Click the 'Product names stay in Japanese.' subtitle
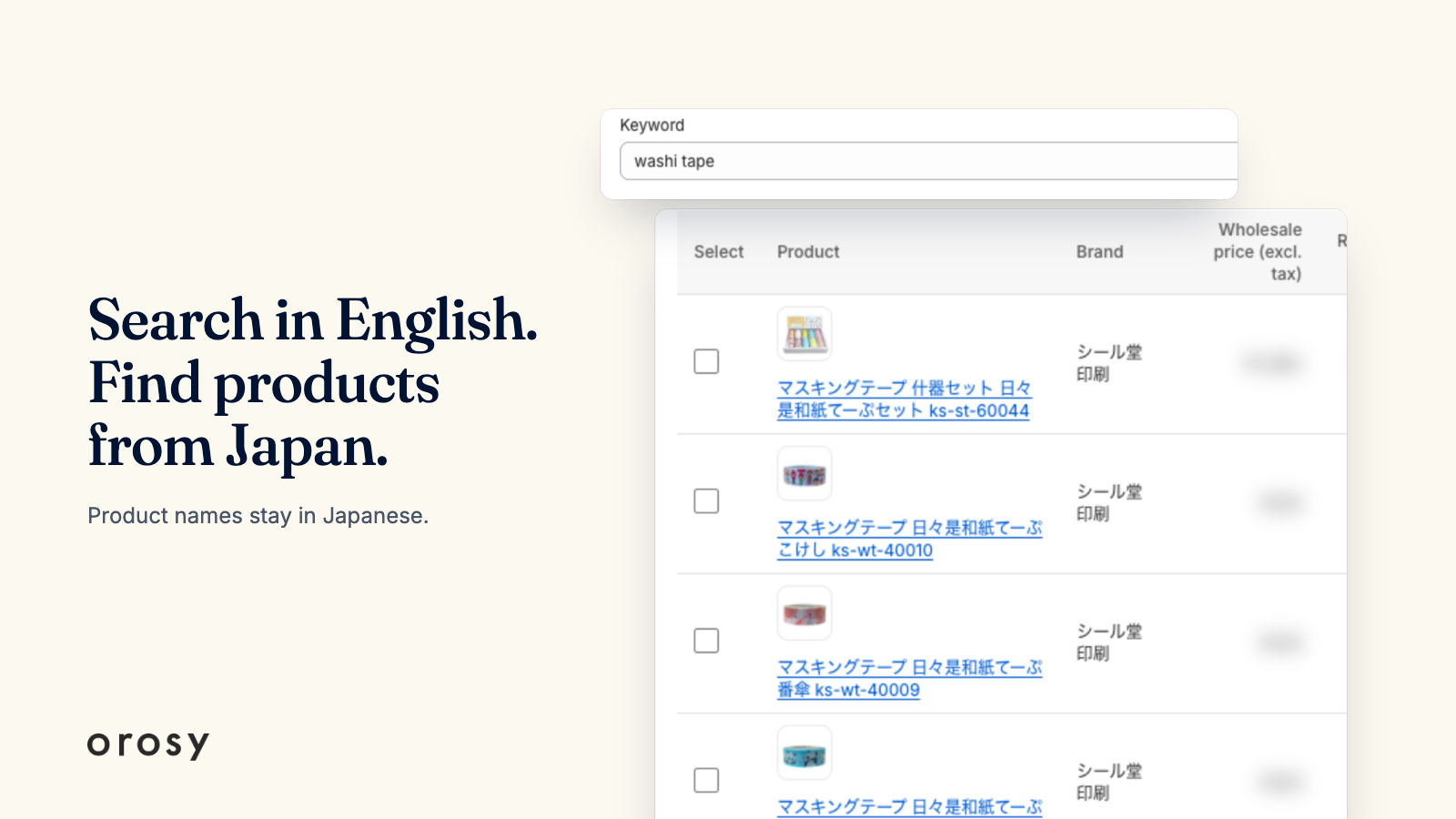1456x819 pixels. coord(258,516)
